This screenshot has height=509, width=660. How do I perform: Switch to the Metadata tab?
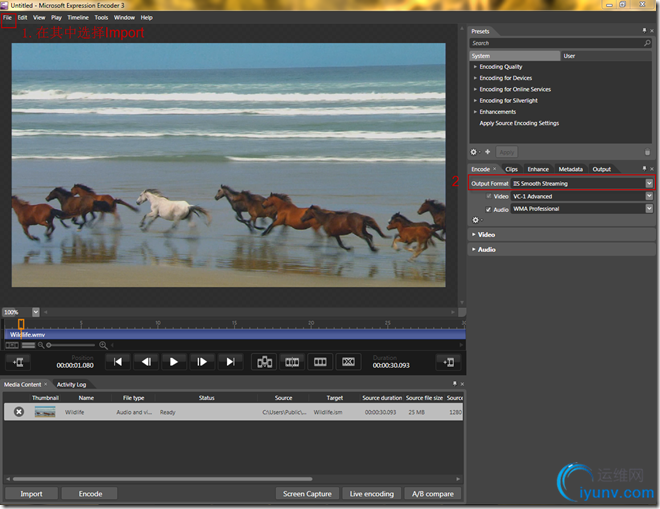pos(570,169)
